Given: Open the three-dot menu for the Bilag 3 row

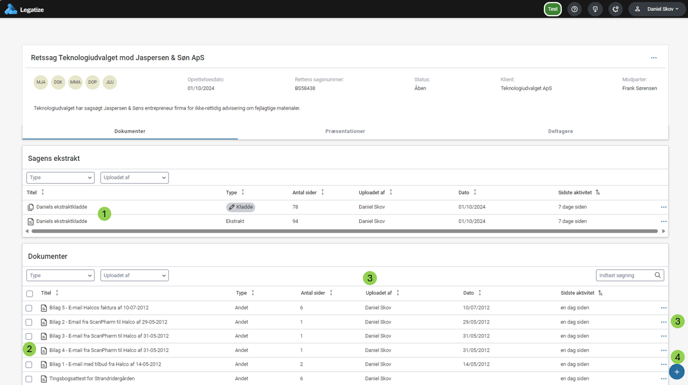Looking at the screenshot, I should pos(663,336).
